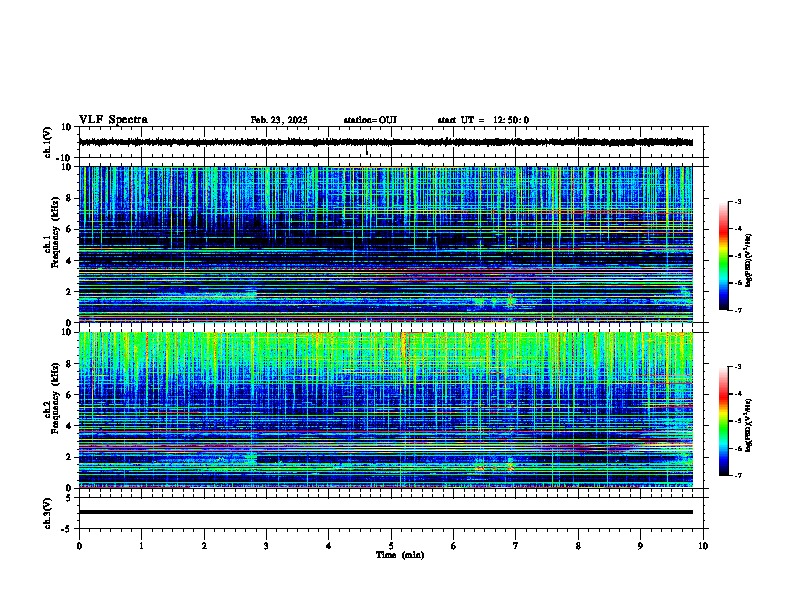Click the 2 kHz tick on ch.2 frequency axis
Viewport: 792px width, 612px height.
coord(69,457)
